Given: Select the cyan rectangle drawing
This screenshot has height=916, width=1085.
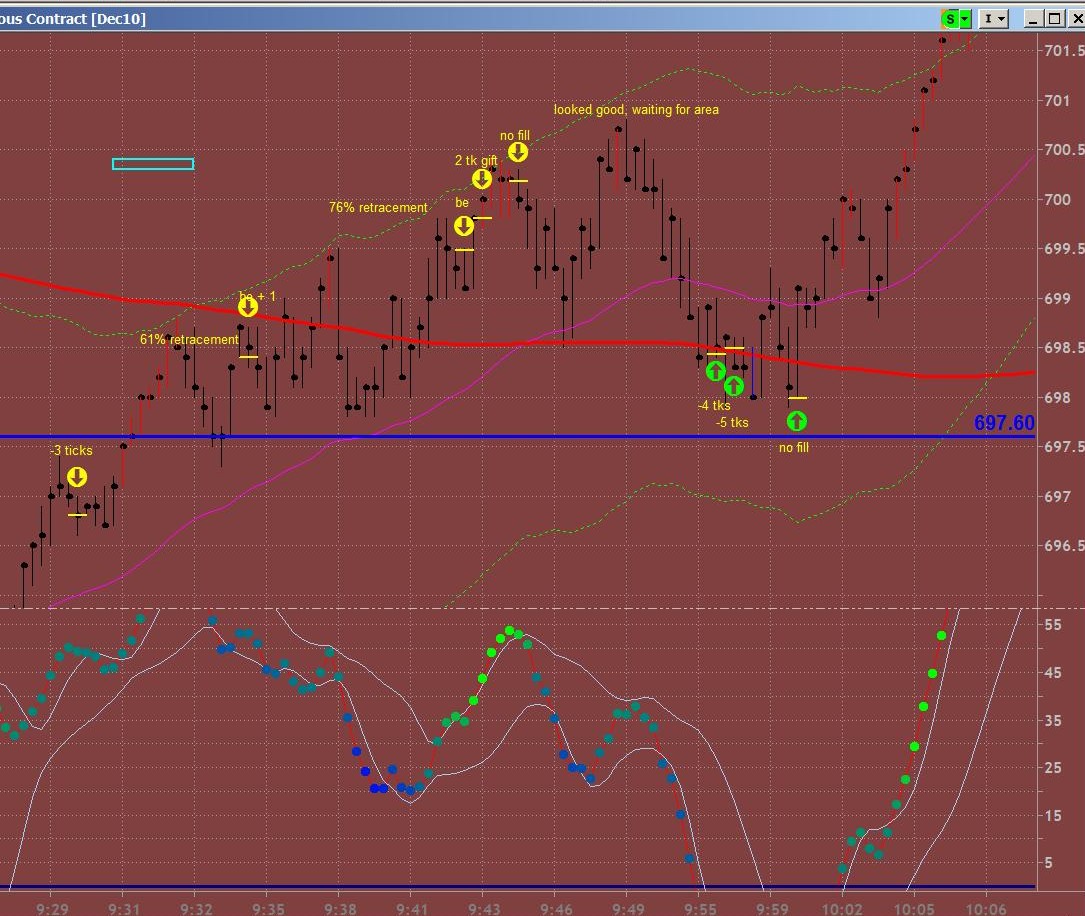Looking at the screenshot, I should pyautogui.click(x=153, y=164).
